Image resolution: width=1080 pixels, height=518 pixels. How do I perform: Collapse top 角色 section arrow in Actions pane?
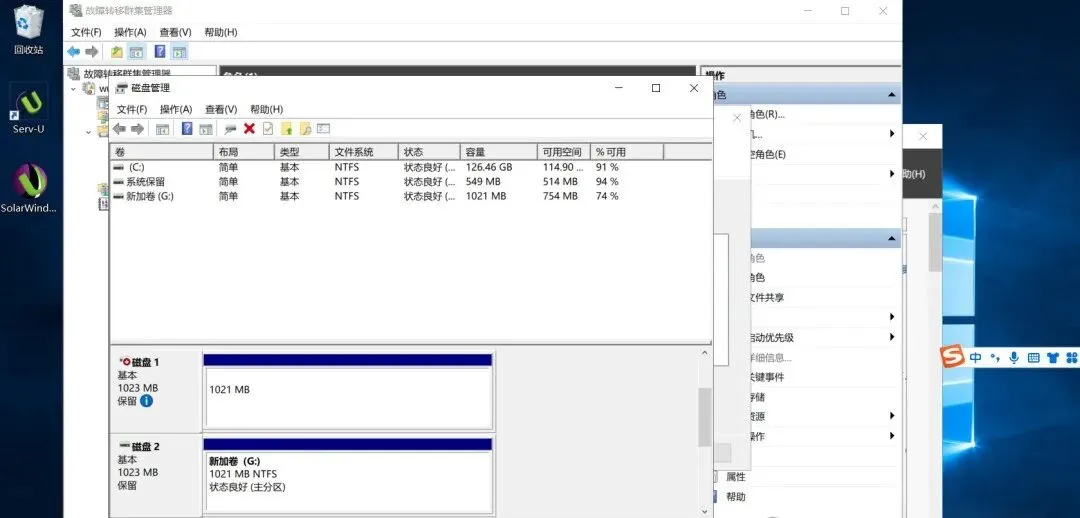892,95
